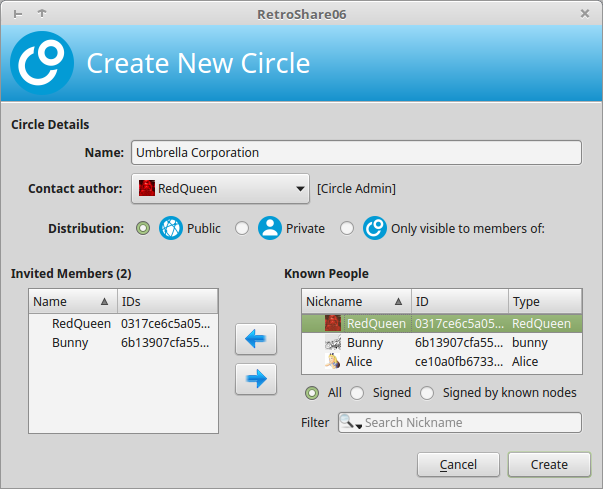Click the right blue arrow to remove member
The height and width of the screenshot is (489, 603).
point(256,379)
